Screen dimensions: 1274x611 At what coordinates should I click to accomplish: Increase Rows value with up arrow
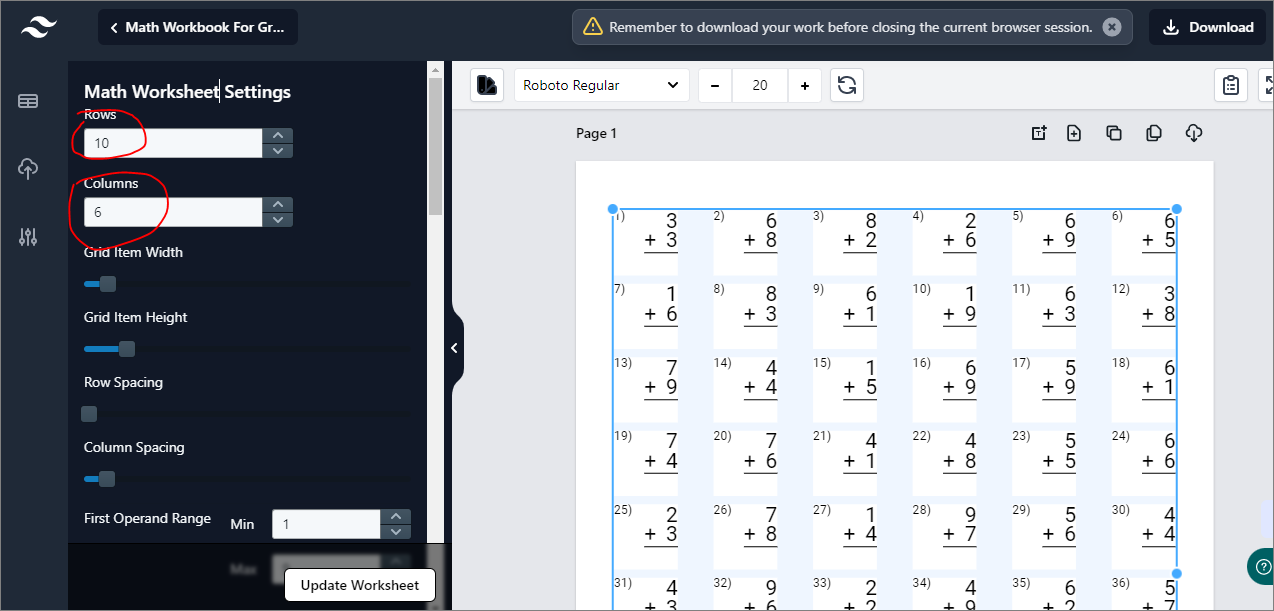click(277, 136)
